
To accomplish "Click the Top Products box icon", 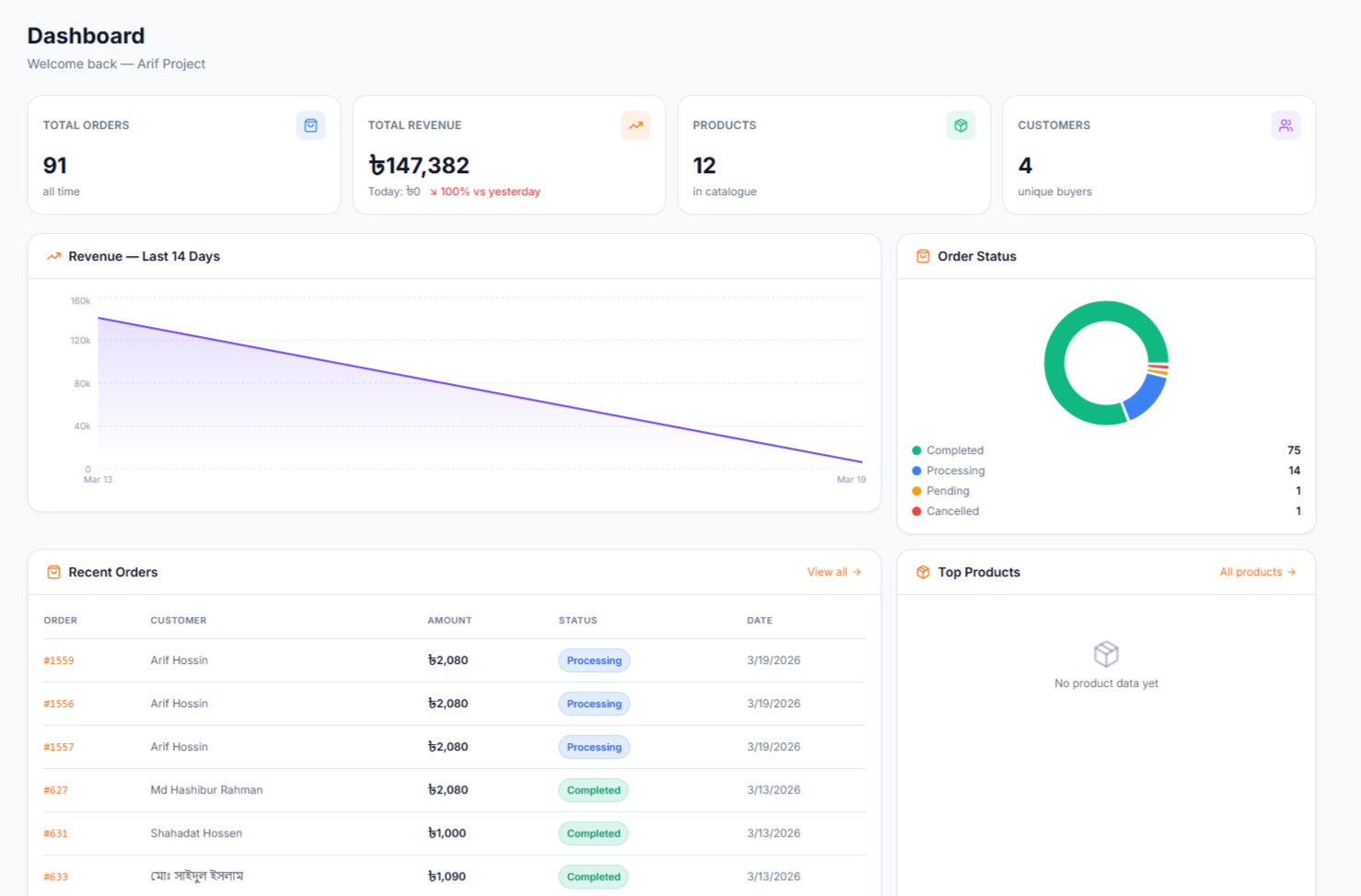I will (x=922, y=571).
